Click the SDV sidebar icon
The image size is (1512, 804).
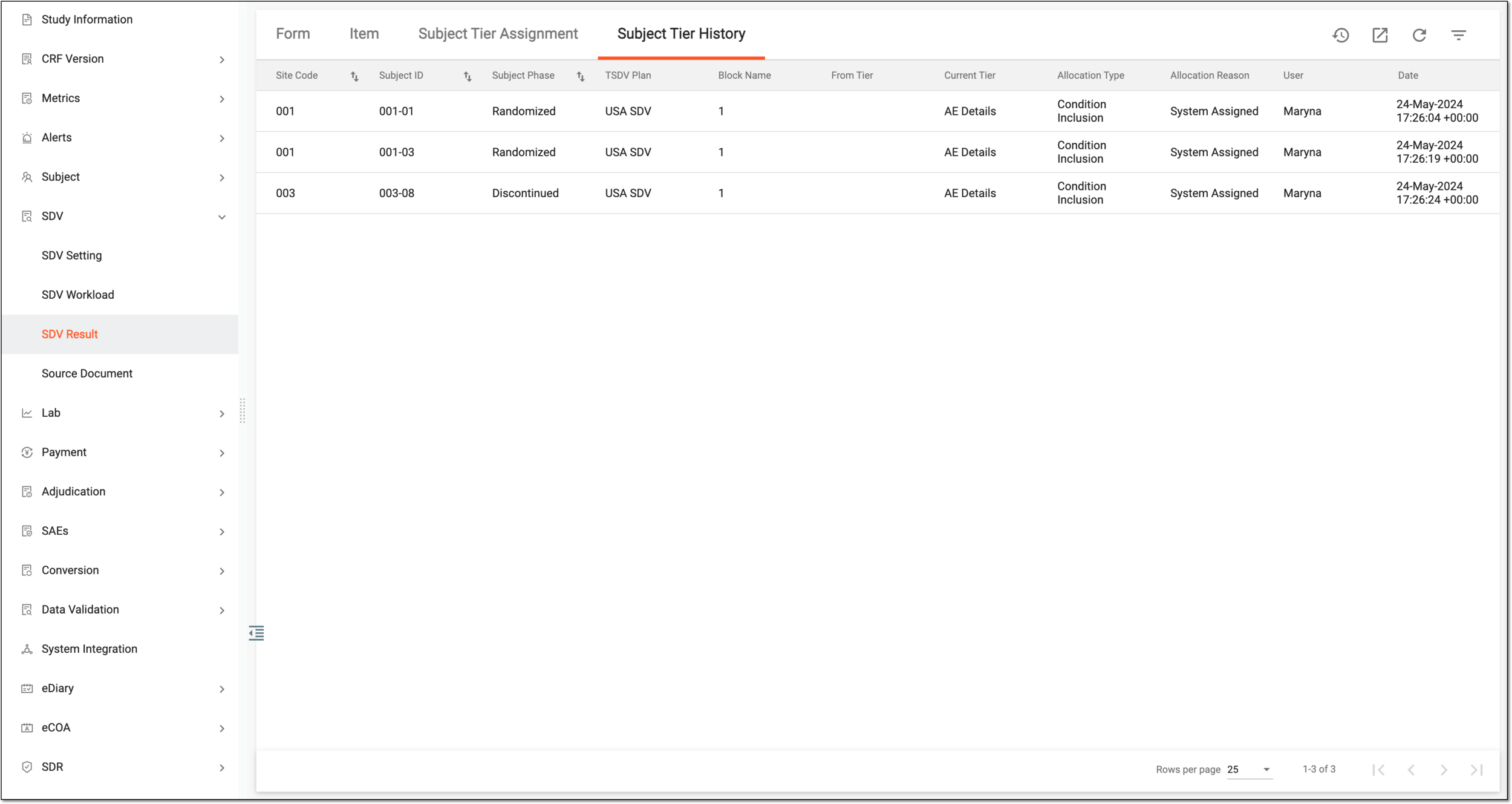[27, 217]
